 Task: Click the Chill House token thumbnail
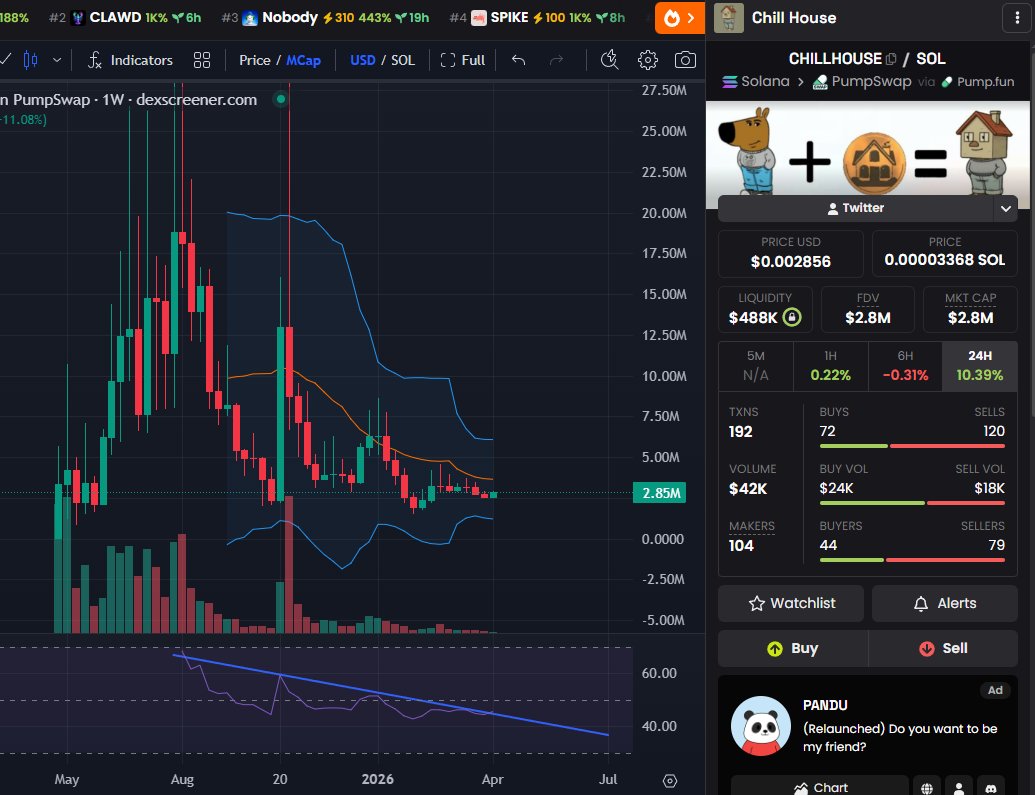point(728,17)
